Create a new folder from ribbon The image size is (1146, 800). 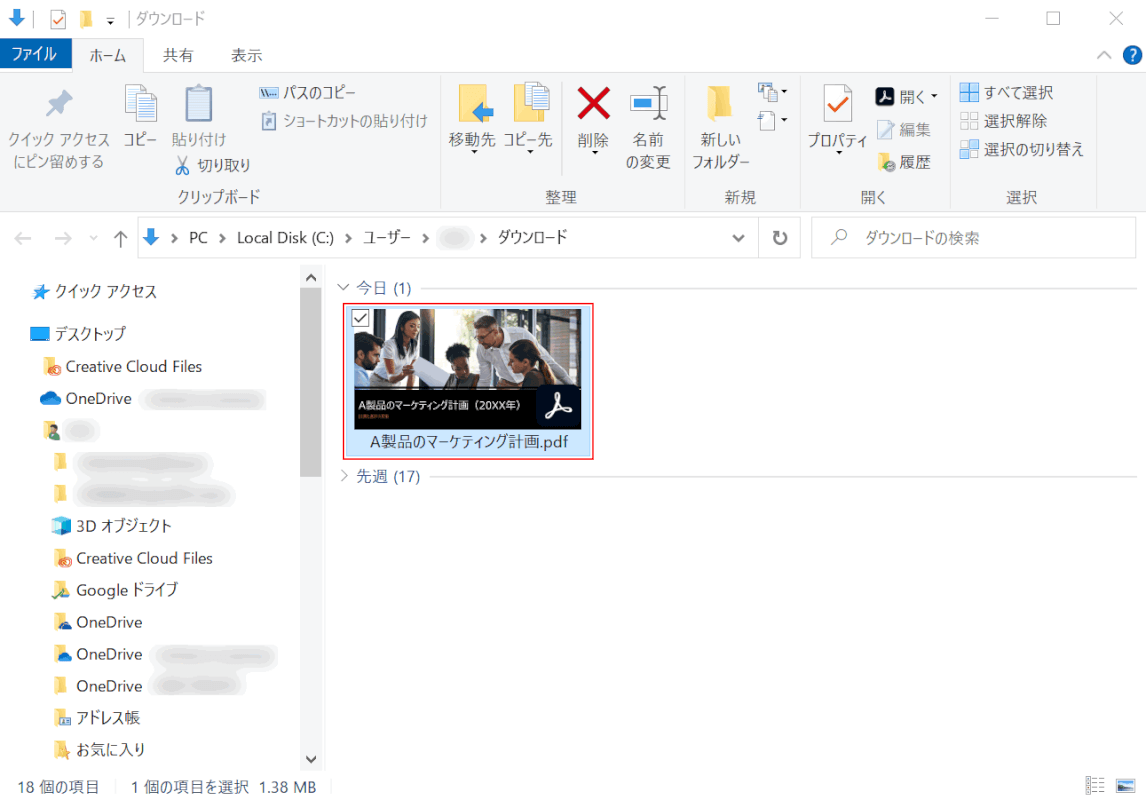tap(720, 104)
